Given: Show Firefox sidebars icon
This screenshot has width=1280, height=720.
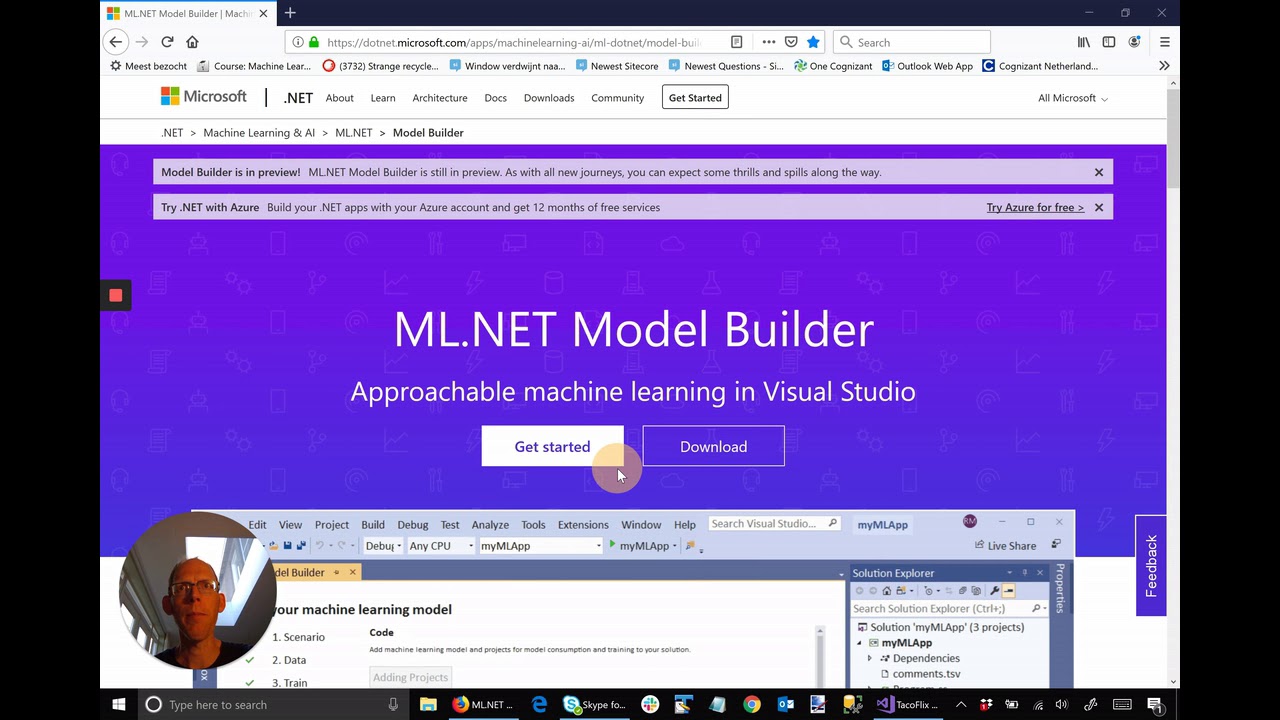Looking at the screenshot, I should click(x=1109, y=42).
